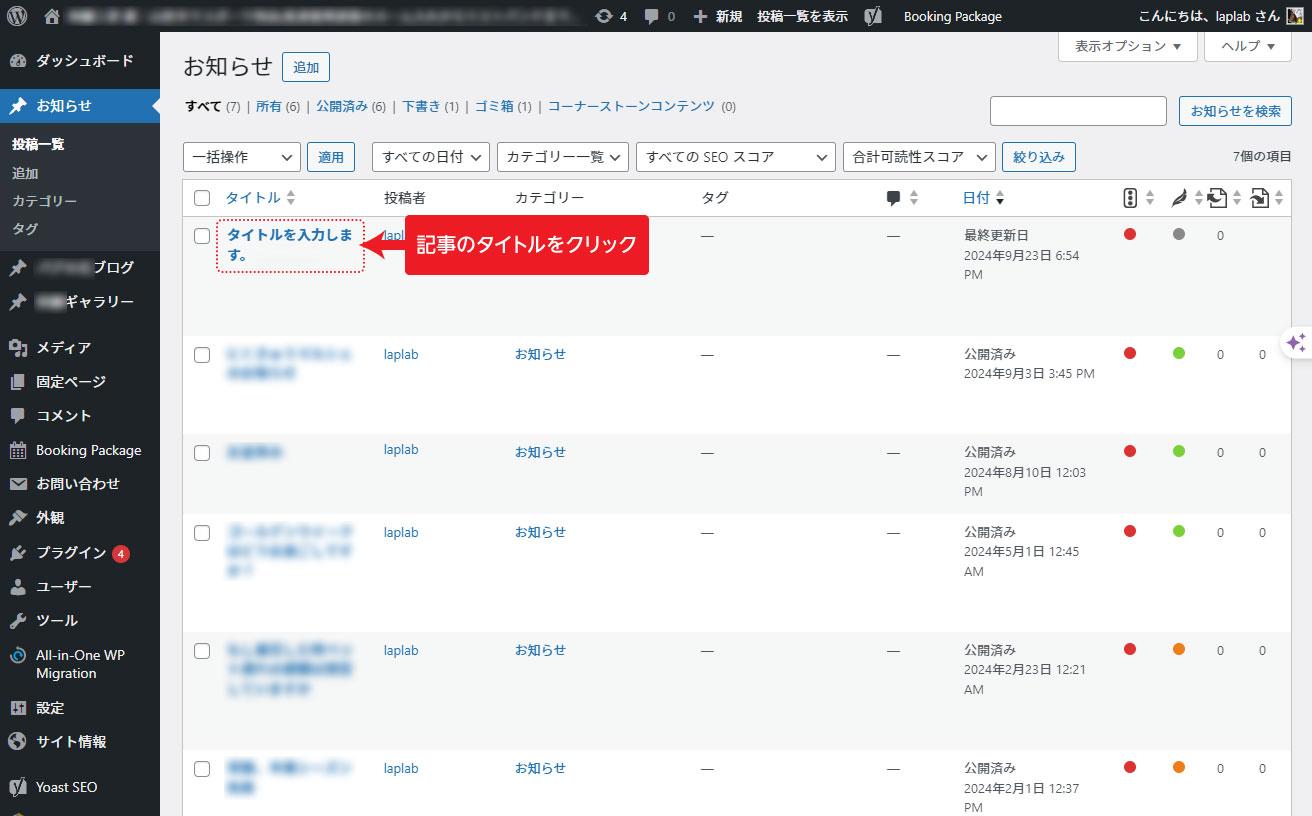Click the updates refresh icon showing 4

[x=606, y=16]
